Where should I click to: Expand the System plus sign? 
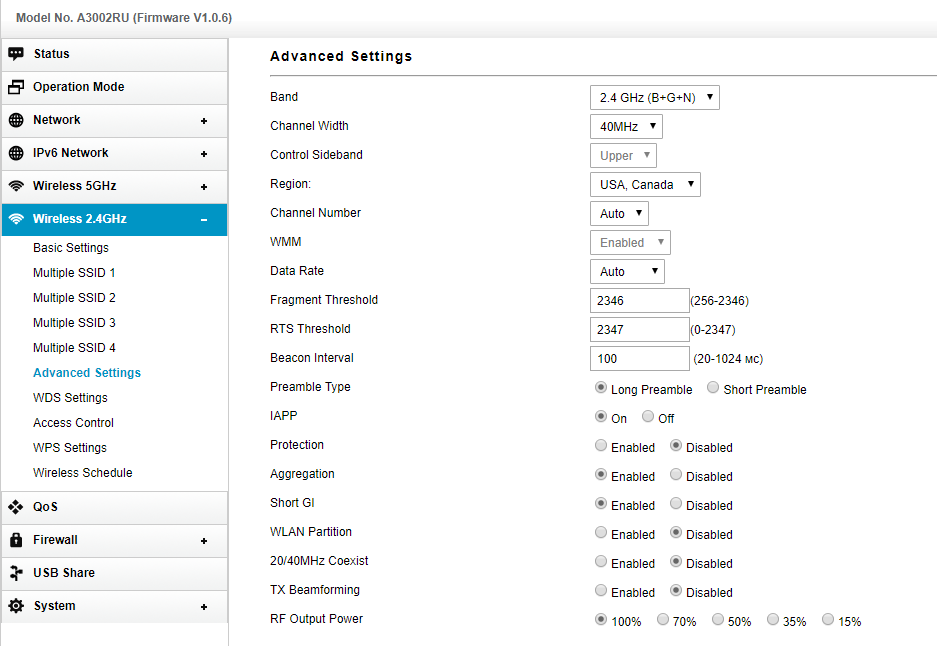(x=204, y=607)
